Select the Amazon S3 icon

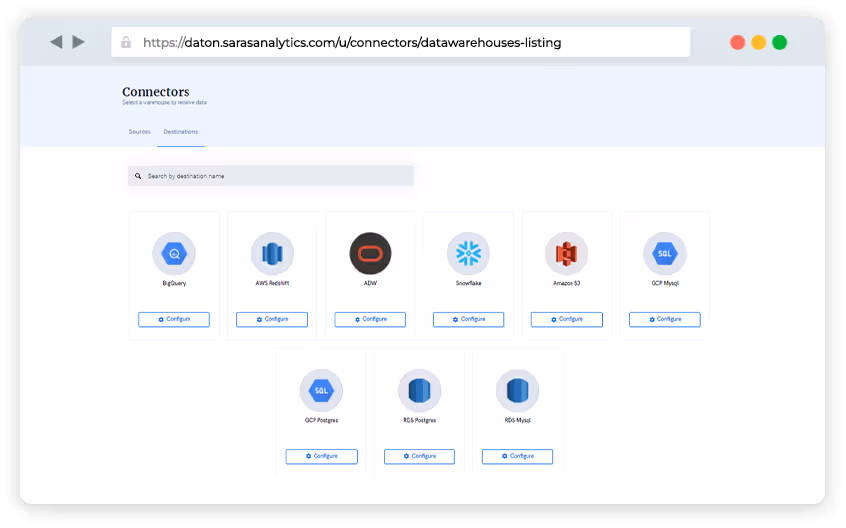(567, 253)
